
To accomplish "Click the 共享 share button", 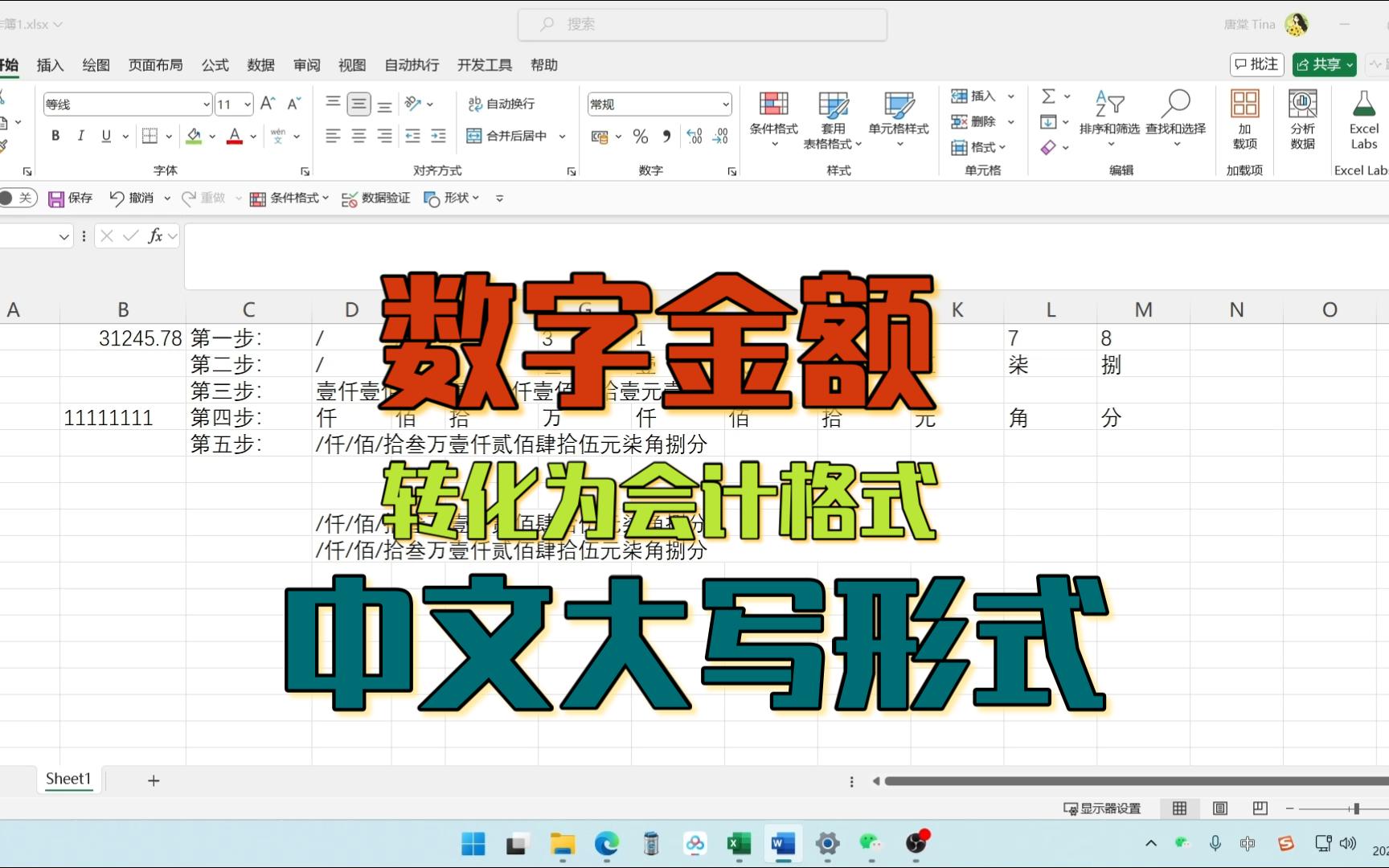I will (x=1323, y=64).
